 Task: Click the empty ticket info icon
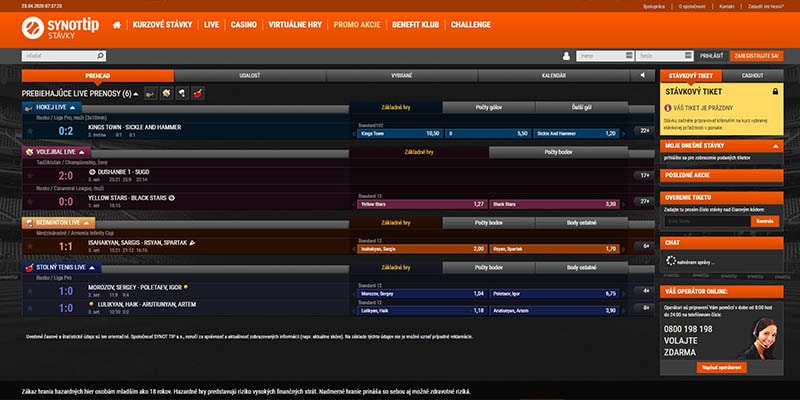click(x=668, y=108)
